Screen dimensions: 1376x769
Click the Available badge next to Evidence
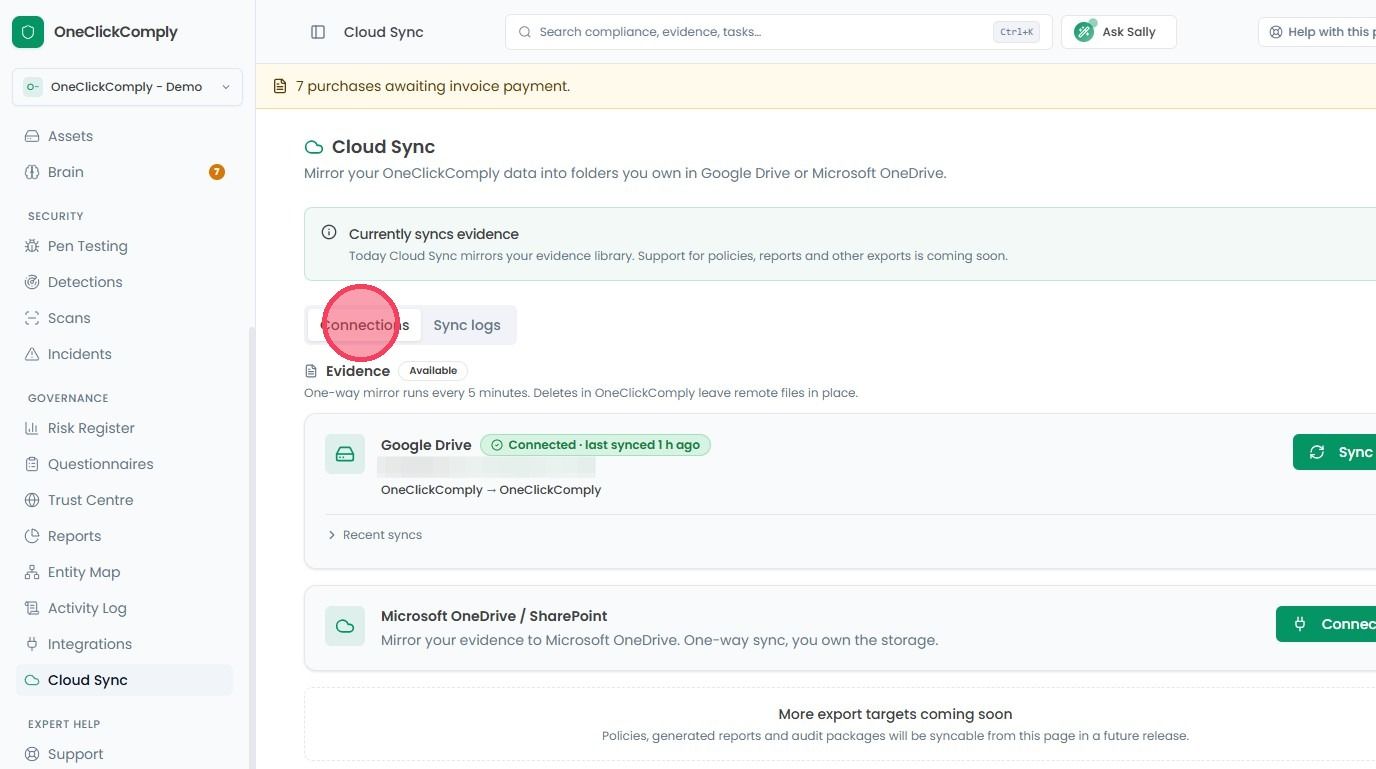click(x=433, y=371)
